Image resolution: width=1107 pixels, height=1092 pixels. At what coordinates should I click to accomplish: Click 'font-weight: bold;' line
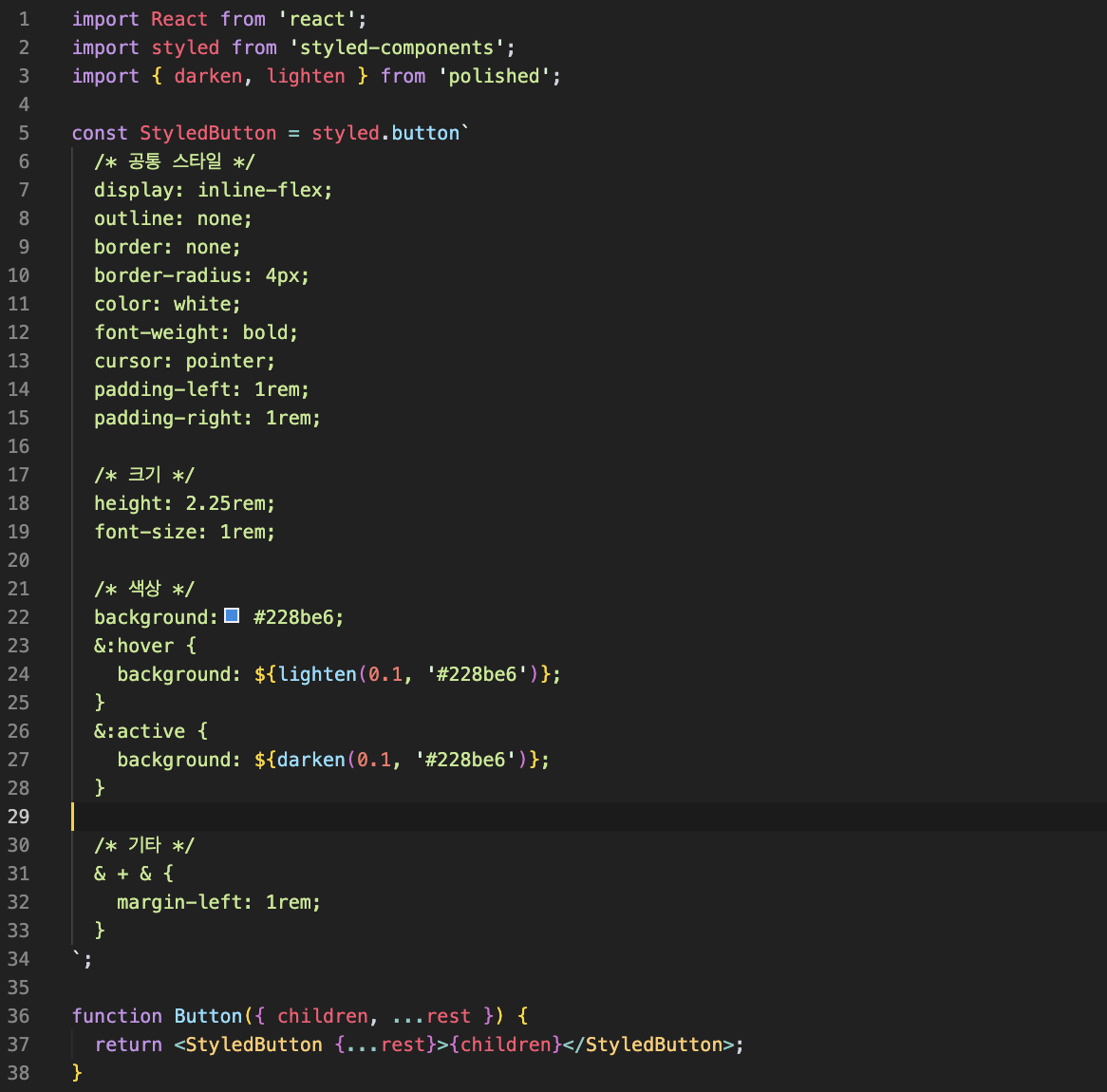[x=197, y=332]
